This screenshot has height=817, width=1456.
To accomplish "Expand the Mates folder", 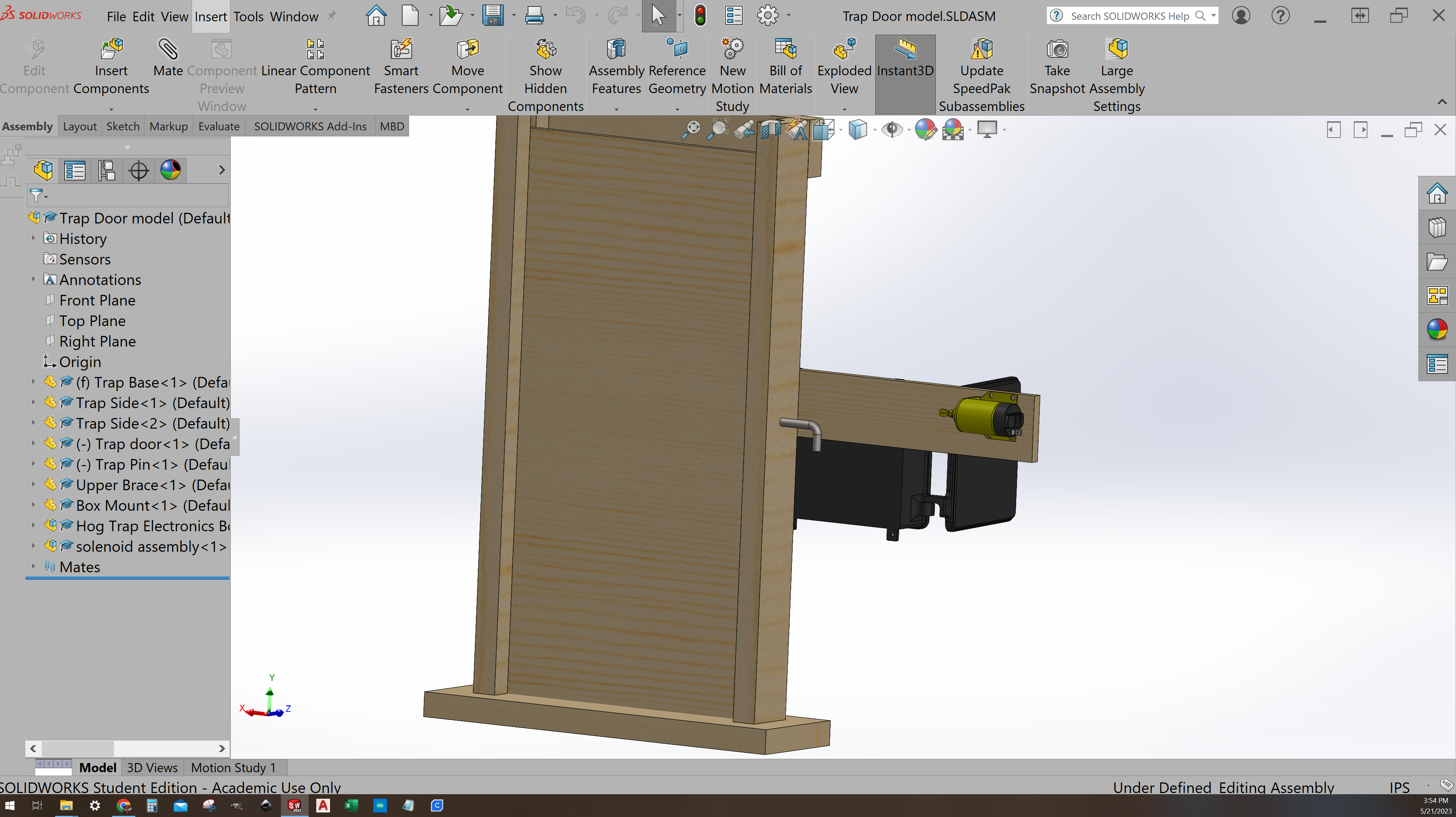I will pyautogui.click(x=33, y=566).
